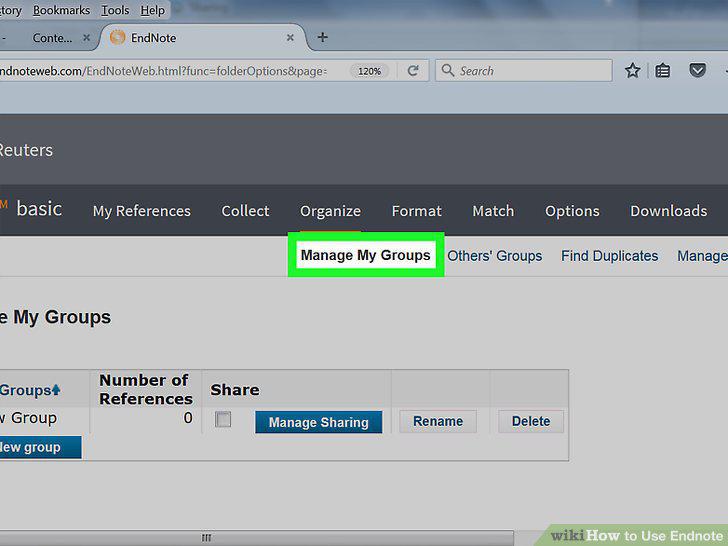
Task: Open a new tab with the plus icon
Action: point(323,37)
